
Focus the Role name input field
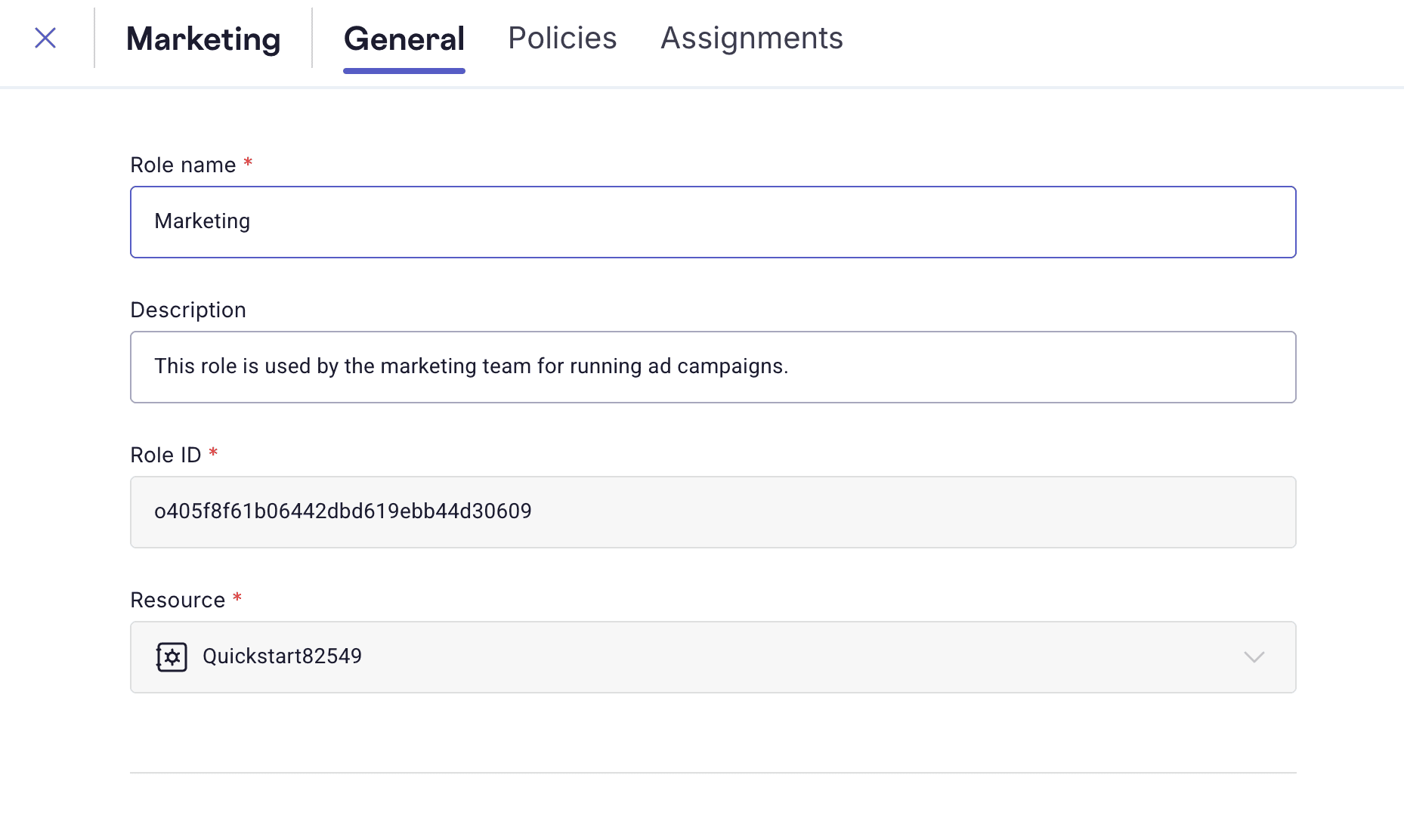point(713,222)
